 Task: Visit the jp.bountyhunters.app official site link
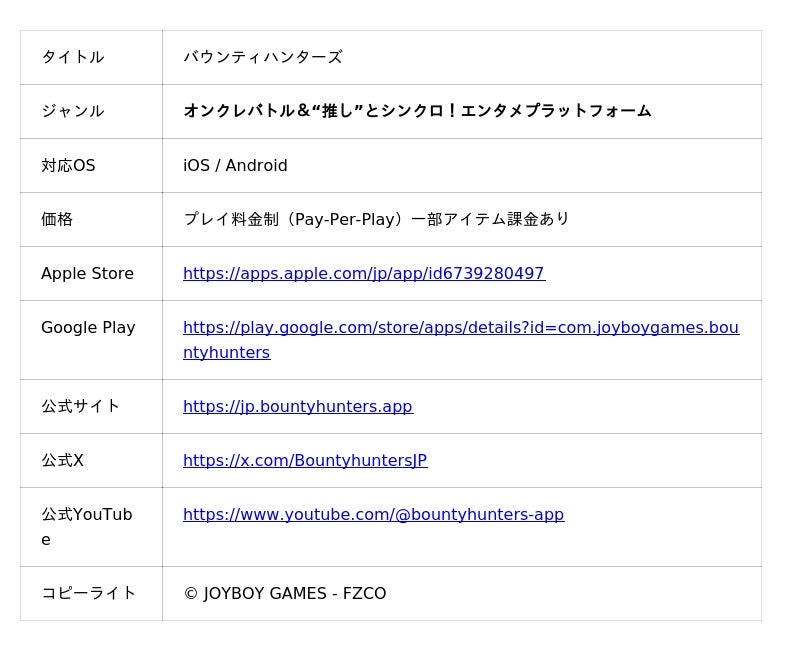(297, 406)
